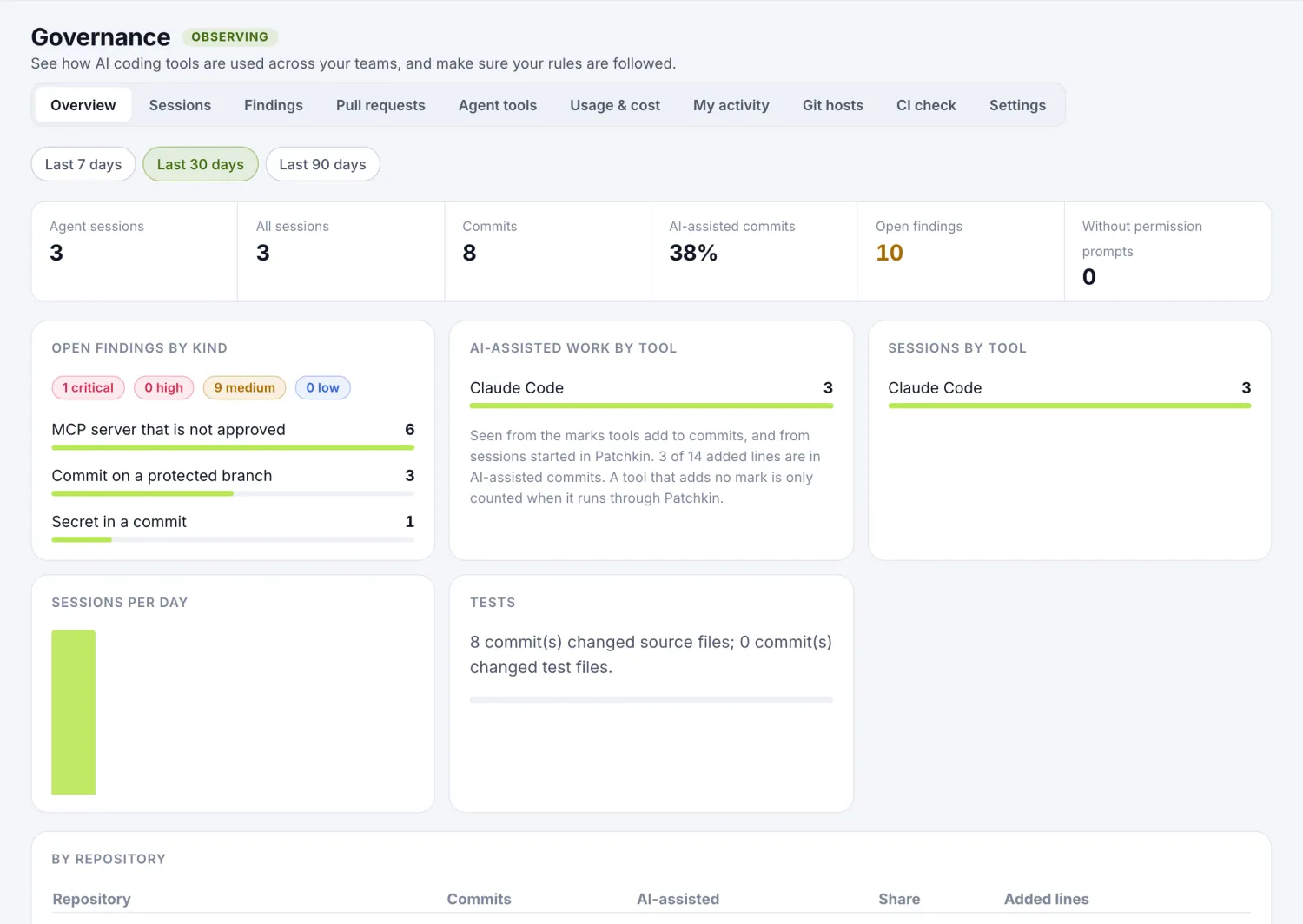Open the Agent sessions stat card
The height and width of the screenshot is (924, 1303).
[x=135, y=252]
